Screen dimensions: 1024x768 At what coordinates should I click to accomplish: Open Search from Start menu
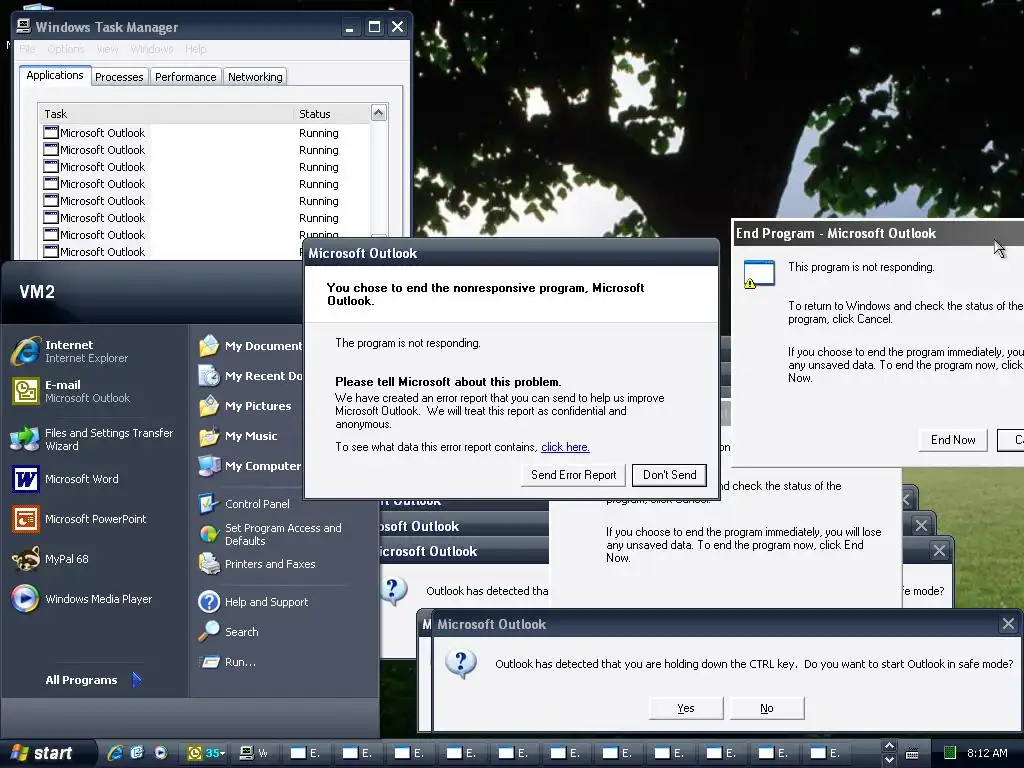point(229,632)
